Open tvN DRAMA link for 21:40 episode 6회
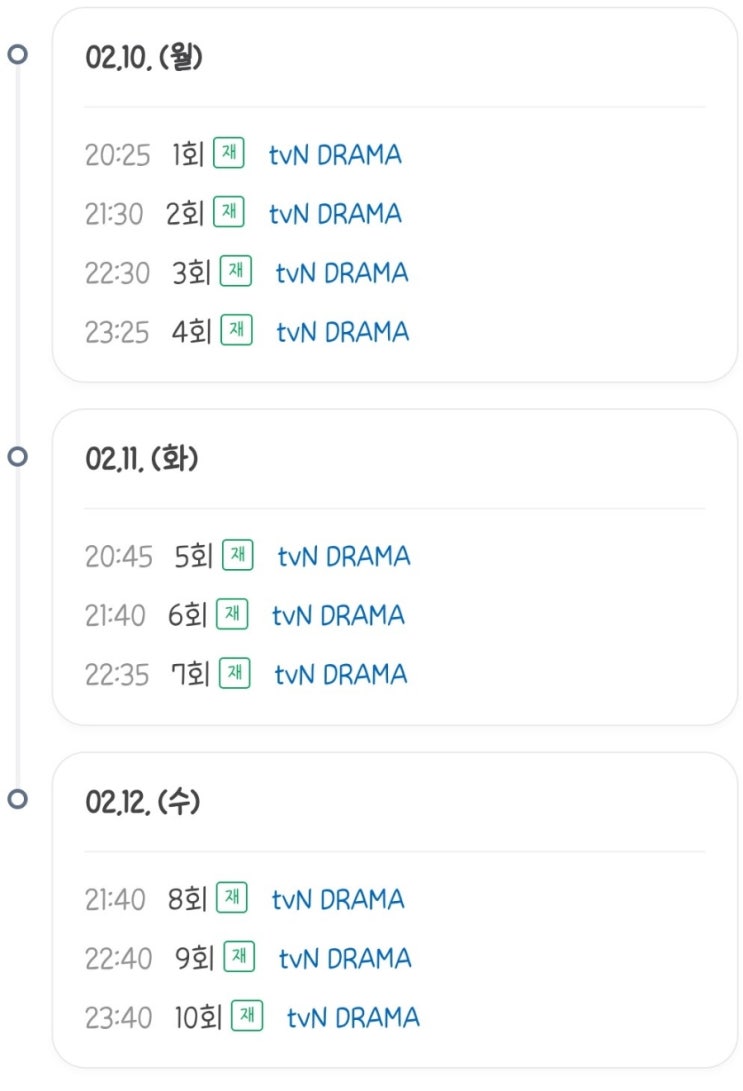This screenshot has height=1091, width=743. 338,615
